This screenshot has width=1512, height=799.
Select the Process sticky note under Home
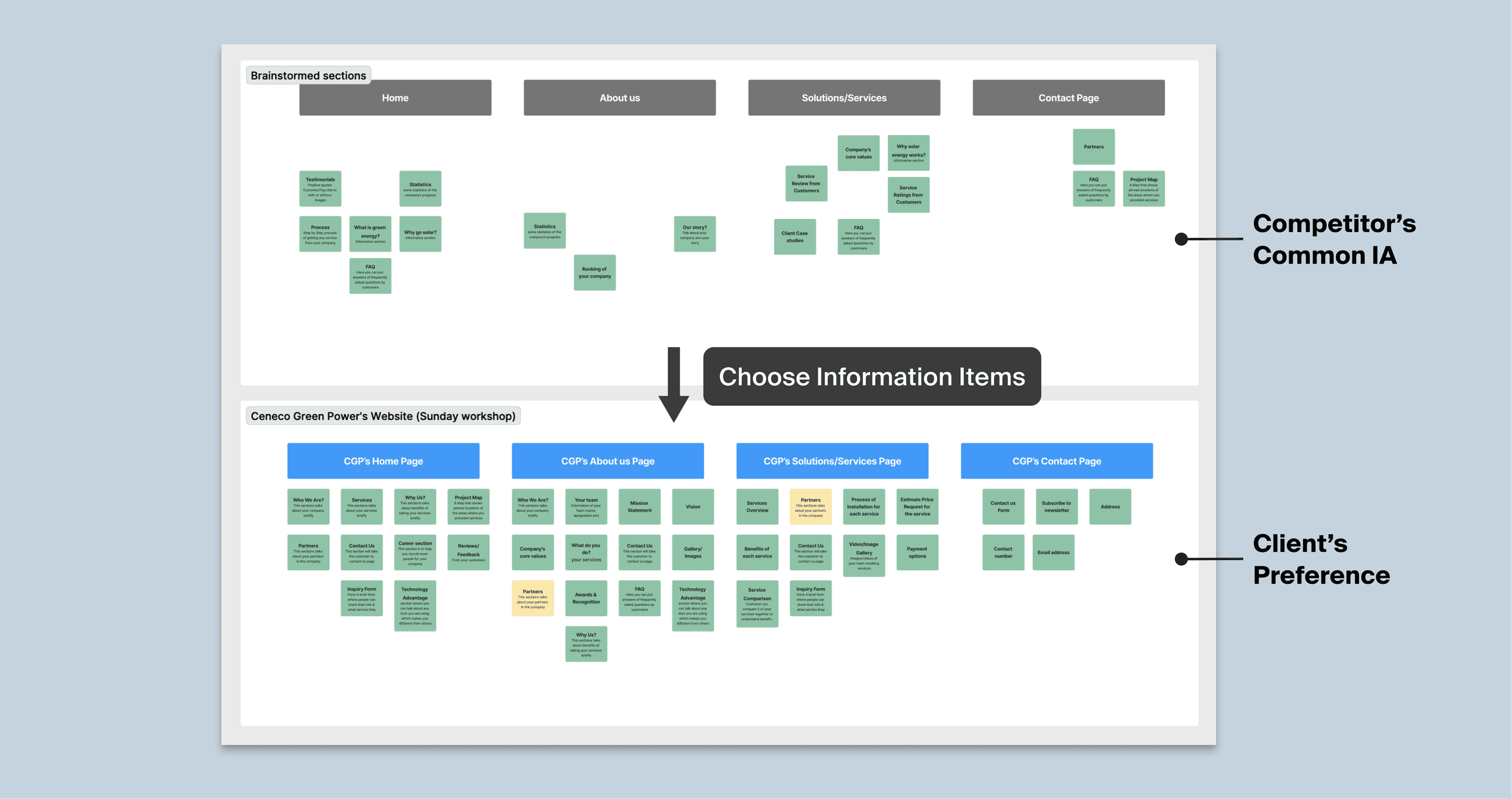320,234
